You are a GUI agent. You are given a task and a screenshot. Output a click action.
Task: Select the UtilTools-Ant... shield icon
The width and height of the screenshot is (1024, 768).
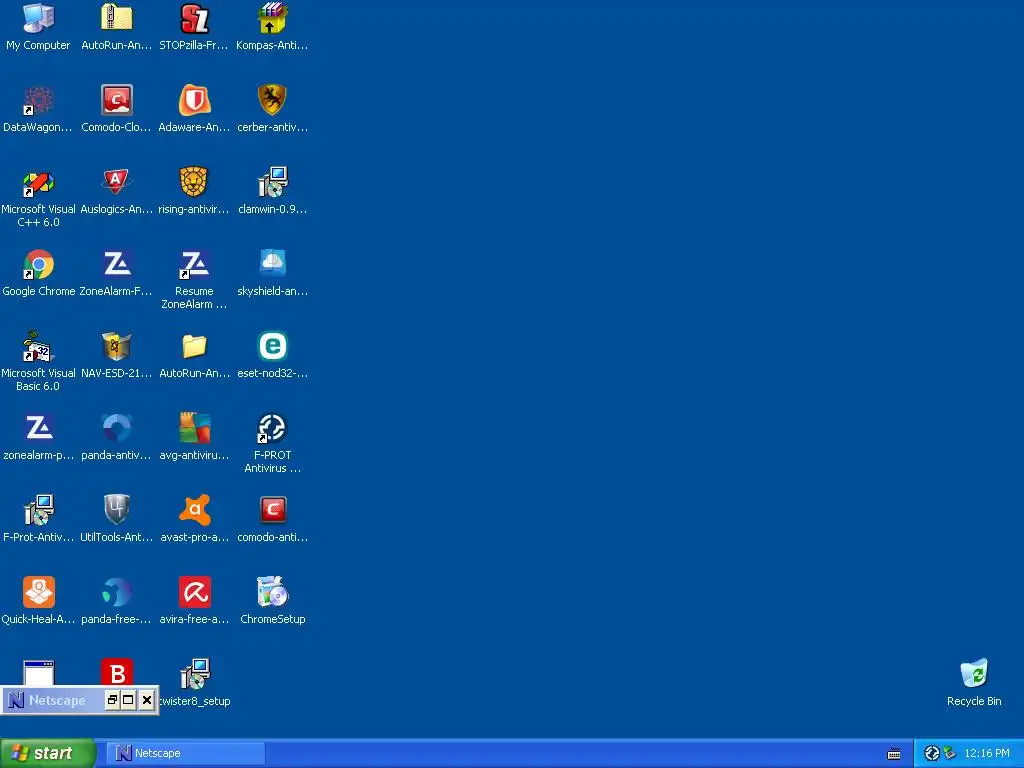pos(116,511)
